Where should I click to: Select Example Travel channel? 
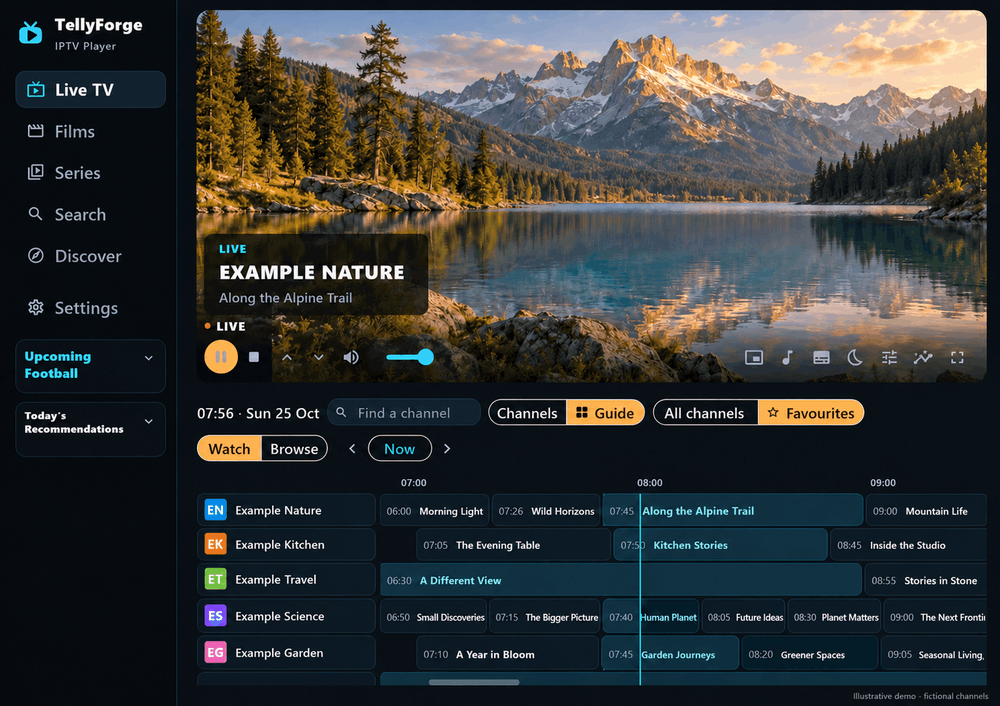click(286, 580)
